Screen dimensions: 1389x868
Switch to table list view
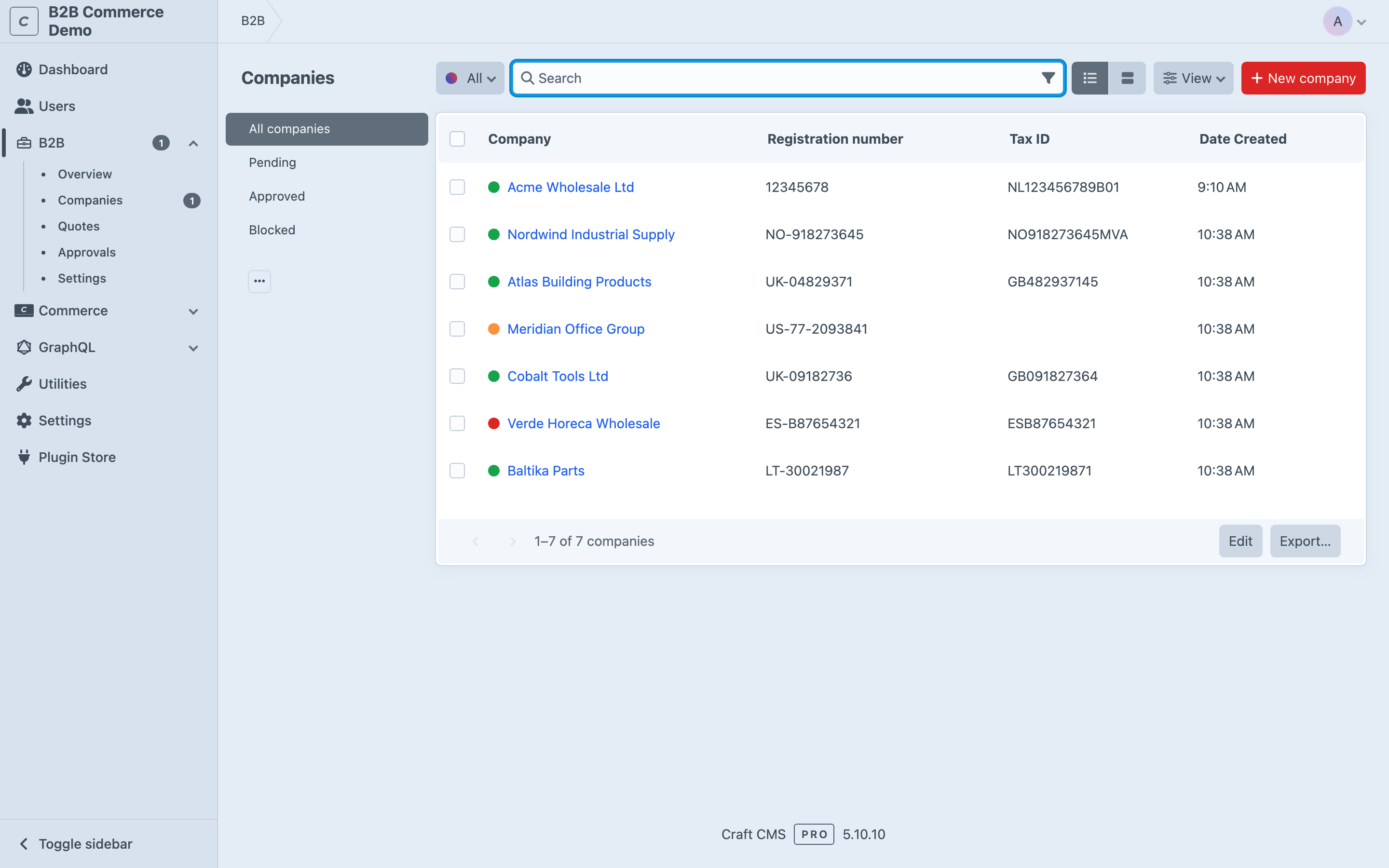click(1090, 78)
